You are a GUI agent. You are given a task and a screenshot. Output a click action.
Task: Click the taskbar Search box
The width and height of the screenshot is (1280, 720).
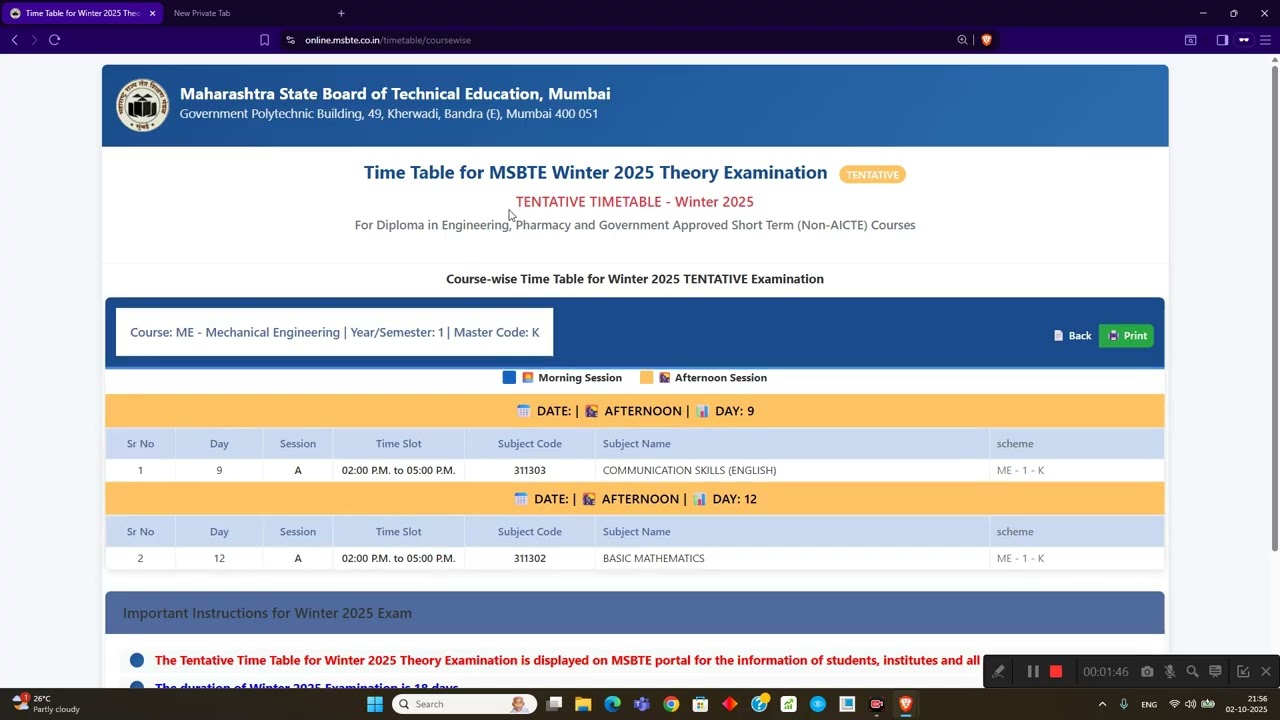(464, 704)
